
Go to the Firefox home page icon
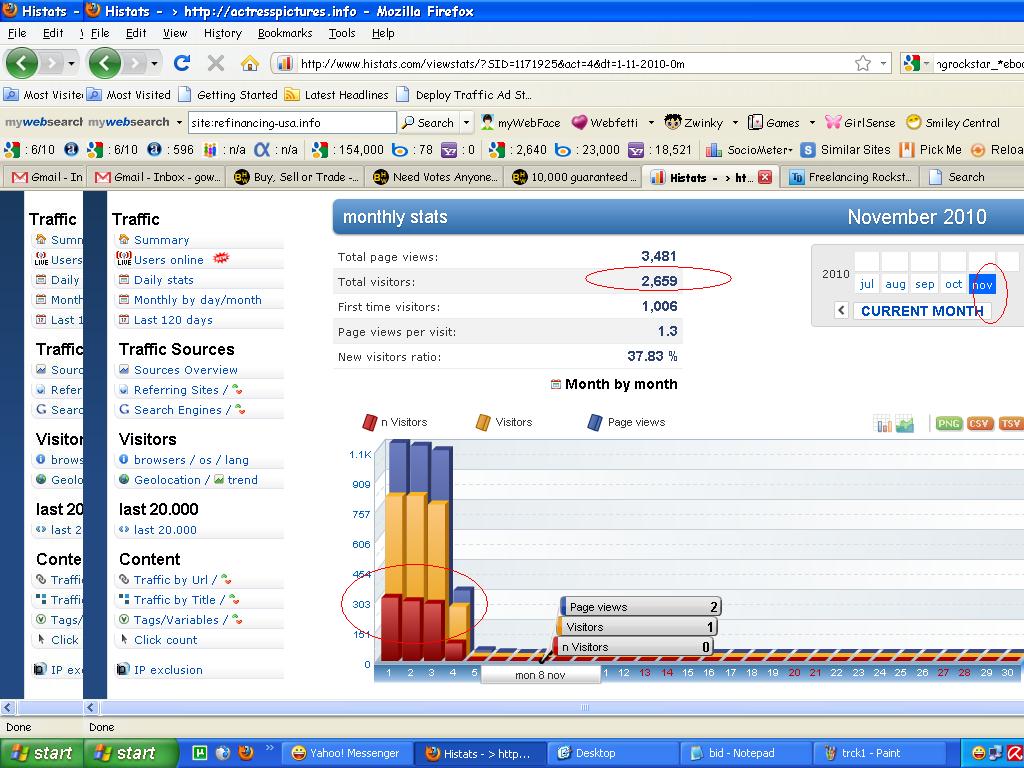(249, 63)
